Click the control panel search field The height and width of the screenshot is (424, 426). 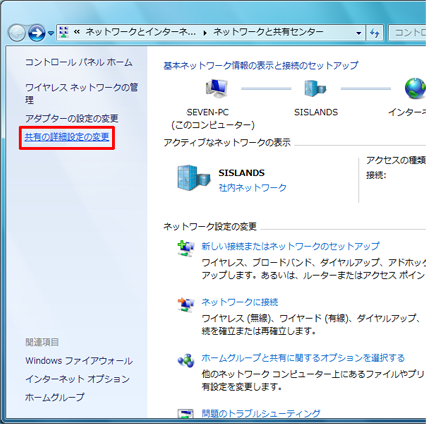point(407,33)
